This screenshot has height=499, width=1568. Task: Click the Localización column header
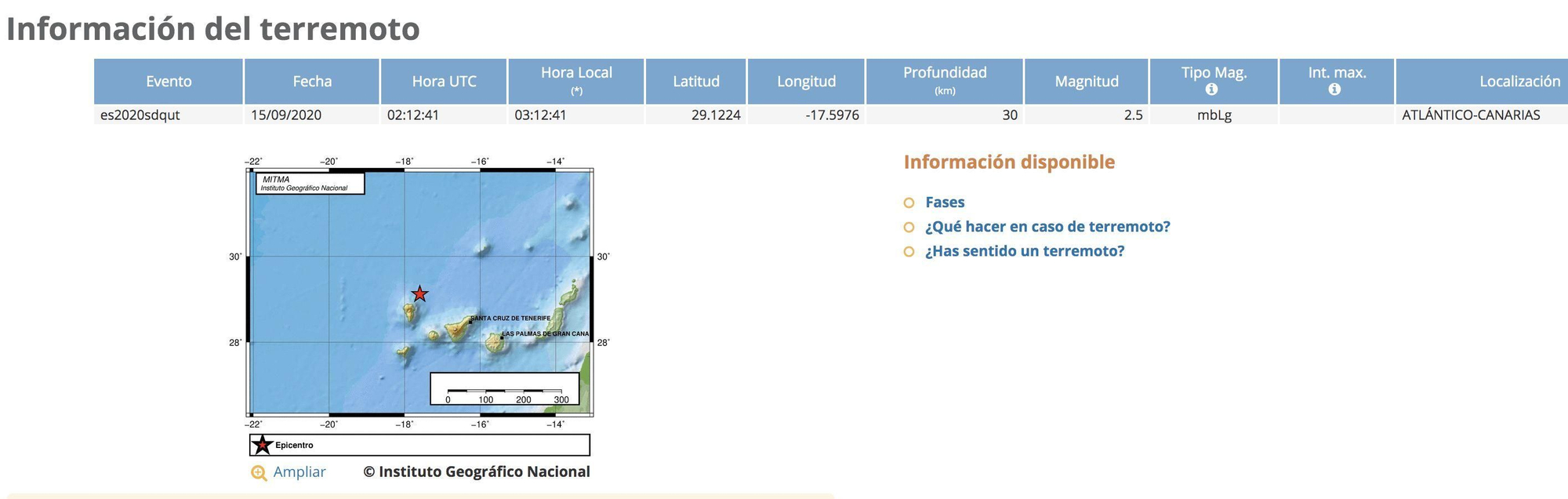pyautogui.click(x=1482, y=82)
